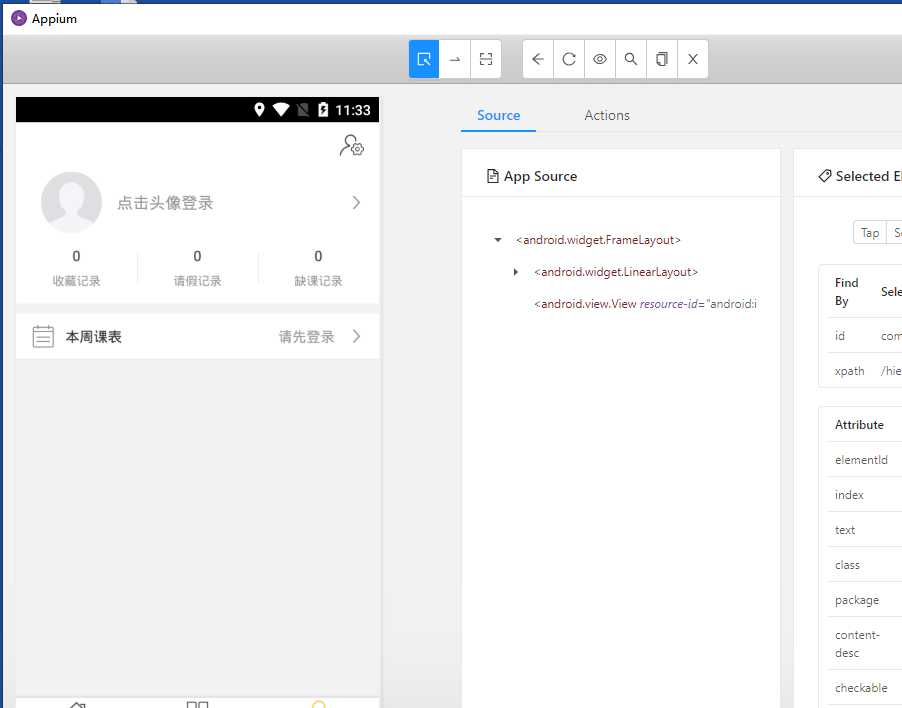
Task: Open the 本周课表 row
Action: pyautogui.click(x=197, y=336)
